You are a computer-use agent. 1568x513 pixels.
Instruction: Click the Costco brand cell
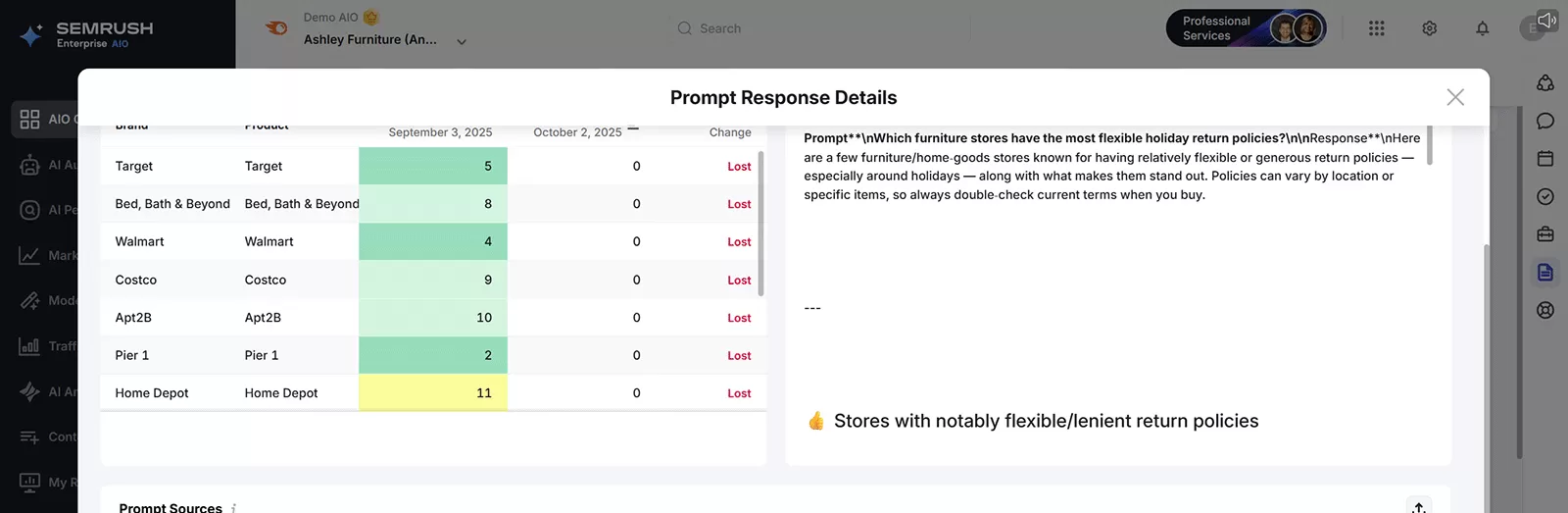135,280
